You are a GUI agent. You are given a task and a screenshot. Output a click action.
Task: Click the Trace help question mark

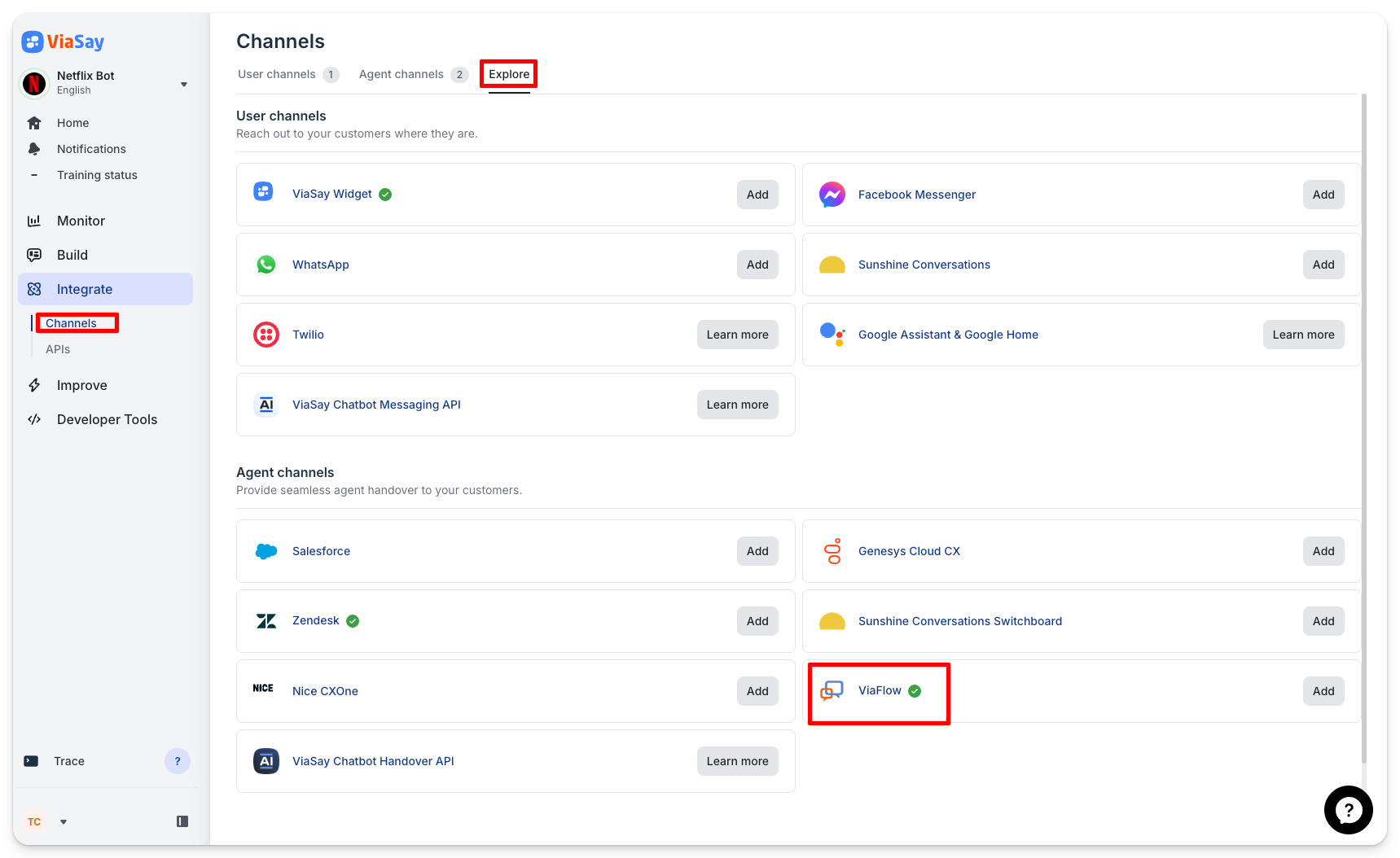pyautogui.click(x=178, y=761)
